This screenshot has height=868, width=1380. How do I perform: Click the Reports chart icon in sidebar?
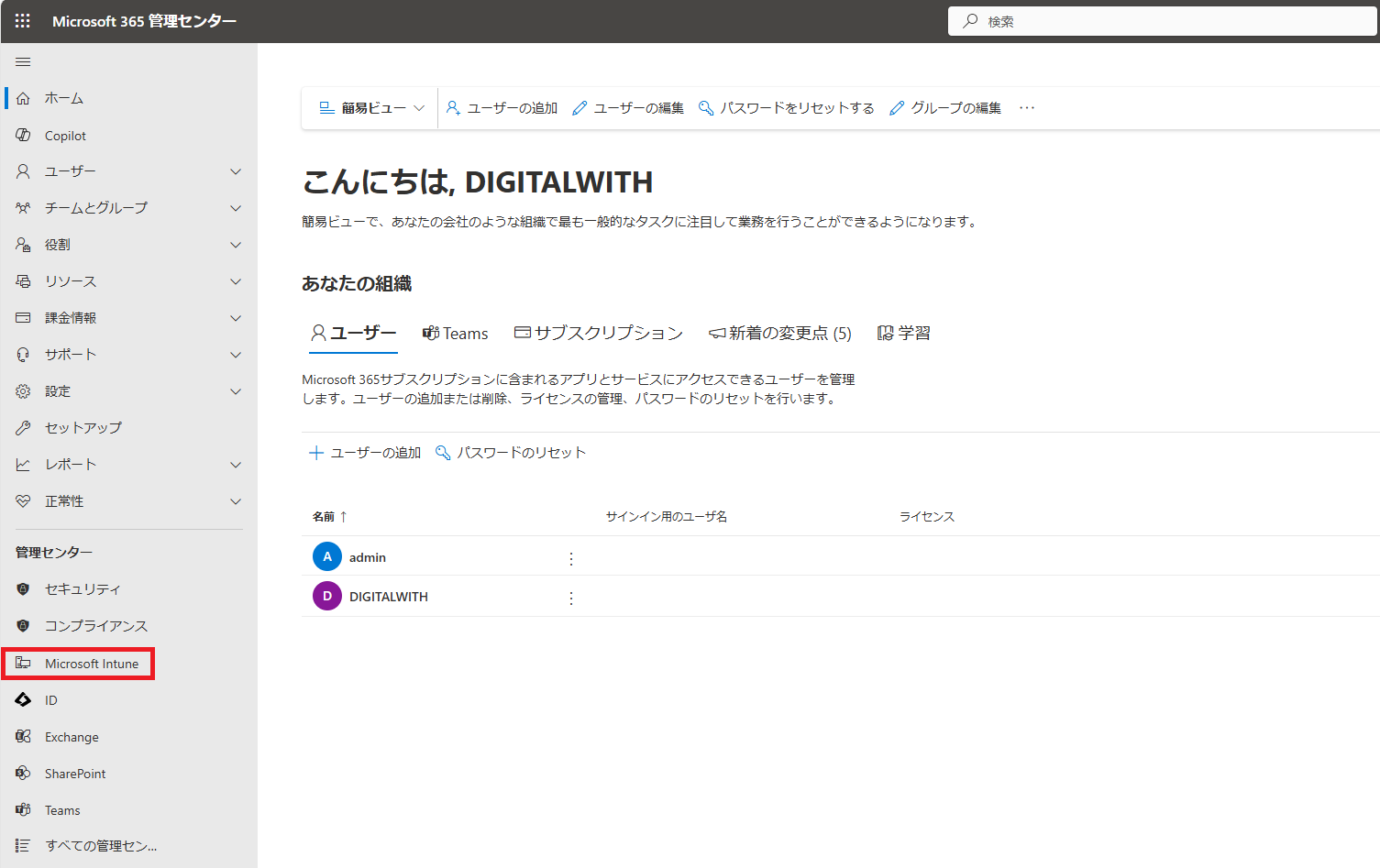(x=23, y=465)
